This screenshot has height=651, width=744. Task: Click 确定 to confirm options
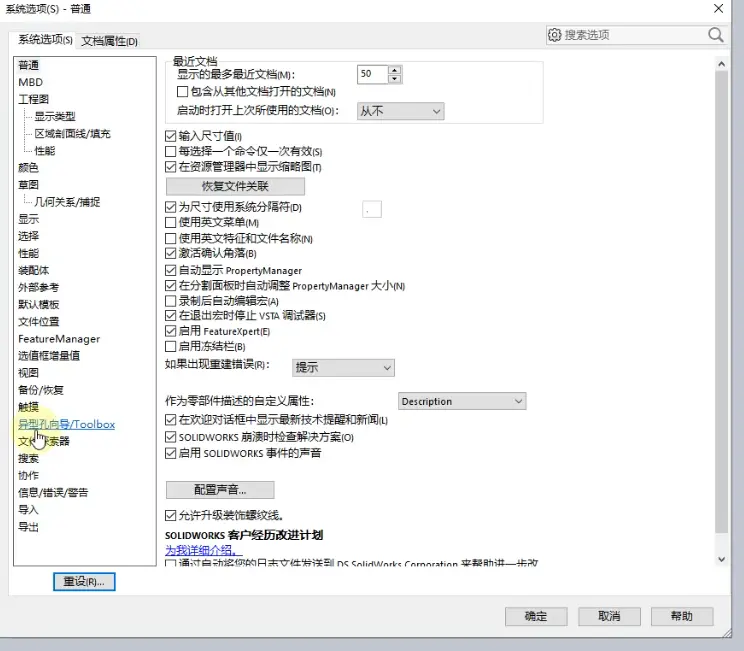(536, 616)
